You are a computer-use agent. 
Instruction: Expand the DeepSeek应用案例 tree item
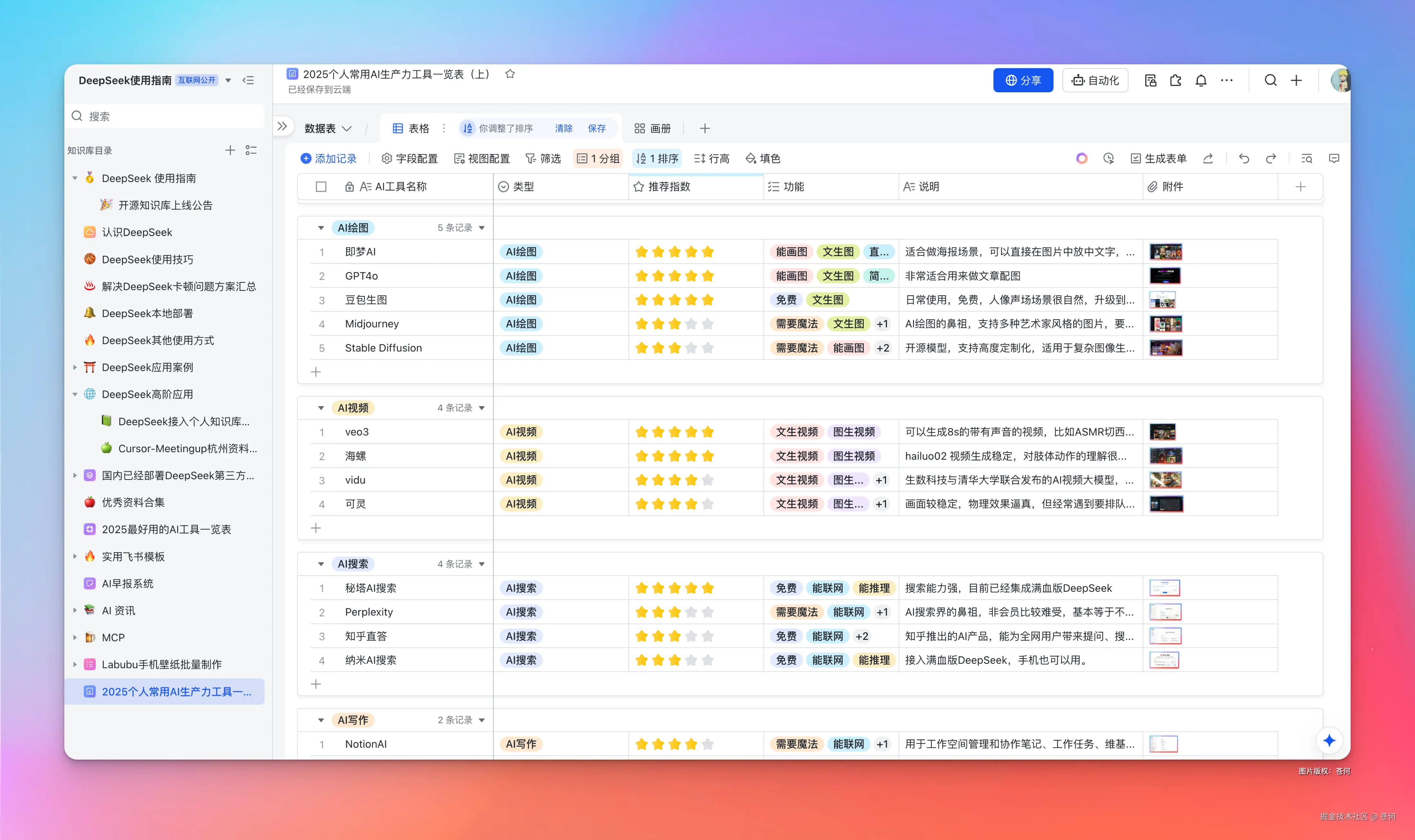[x=75, y=367]
